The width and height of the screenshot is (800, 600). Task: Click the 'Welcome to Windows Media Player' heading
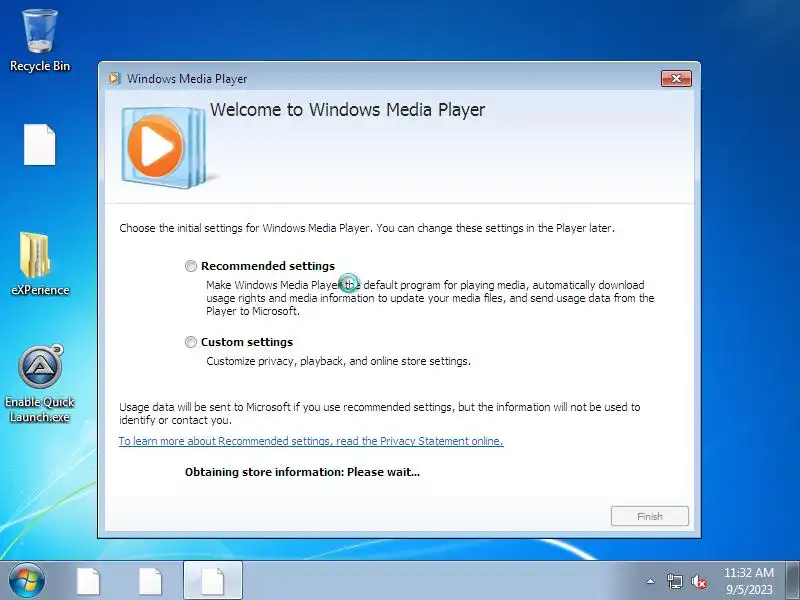pyautogui.click(x=347, y=110)
